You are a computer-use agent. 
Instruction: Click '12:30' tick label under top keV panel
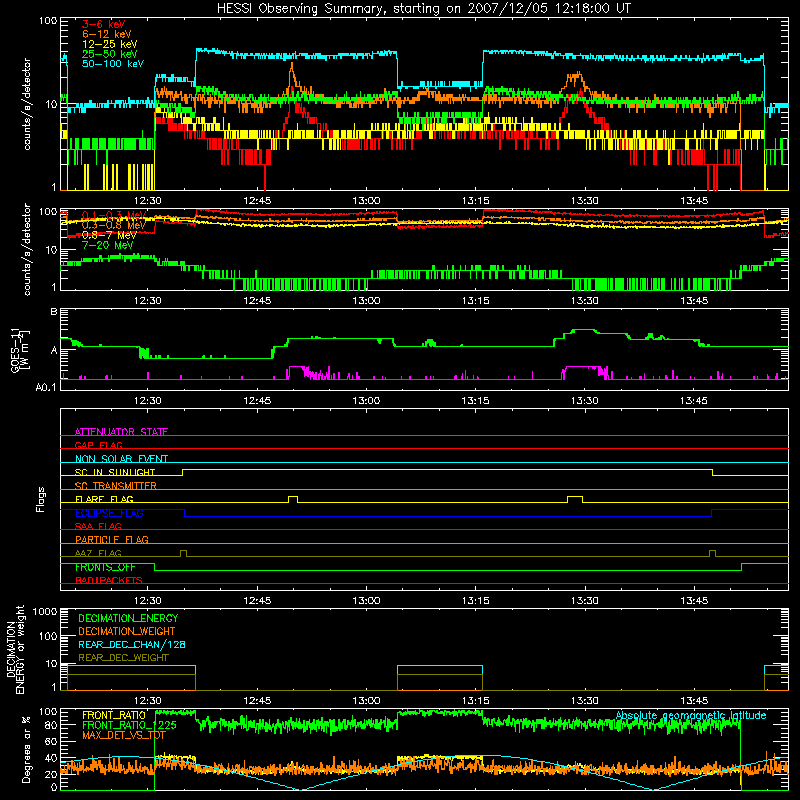[147, 201]
